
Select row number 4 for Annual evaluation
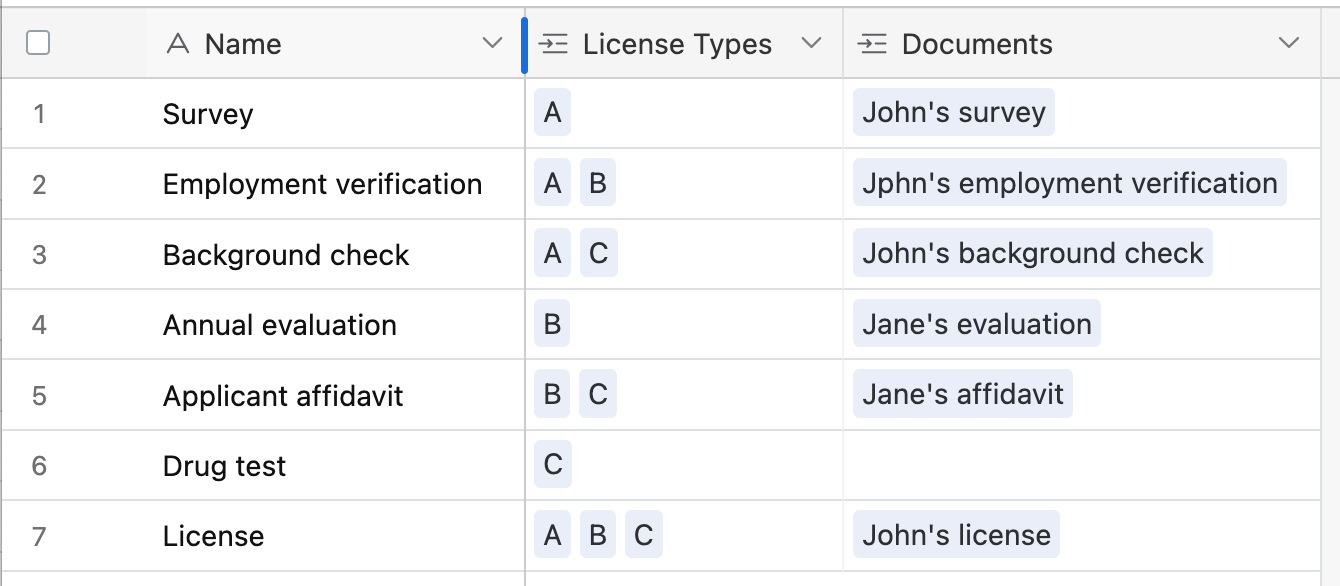[39, 325]
